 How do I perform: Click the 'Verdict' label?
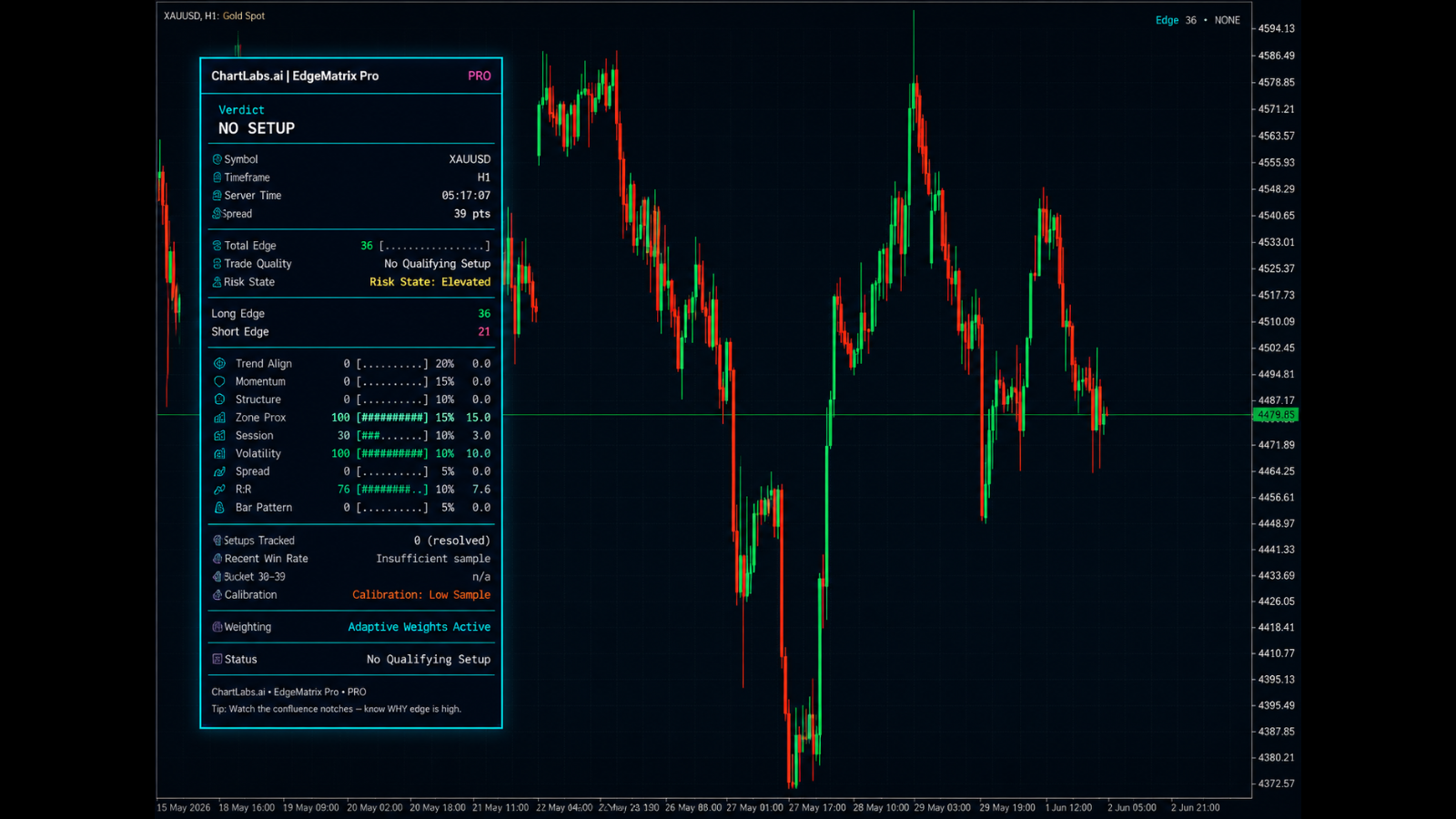[241, 110]
